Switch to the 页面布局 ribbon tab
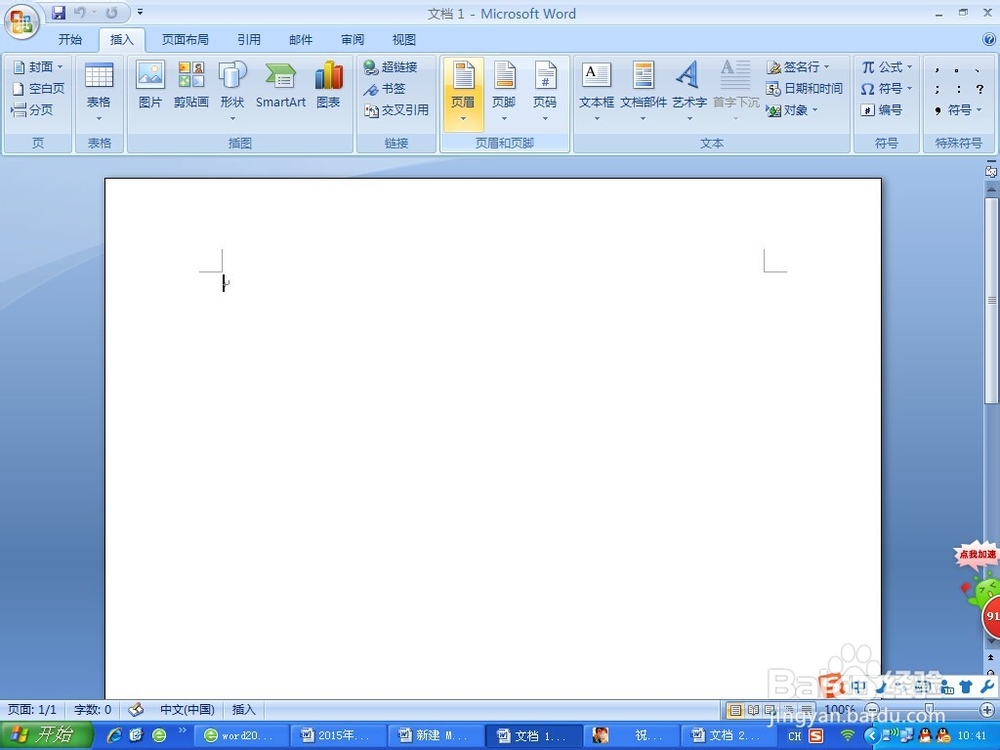Screen dimensions: 1000x750 [x=185, y=39]
